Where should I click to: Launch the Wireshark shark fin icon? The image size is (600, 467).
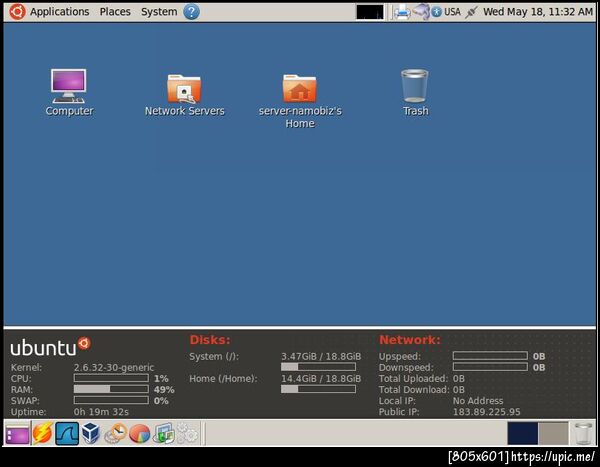[x=67, y=433]
